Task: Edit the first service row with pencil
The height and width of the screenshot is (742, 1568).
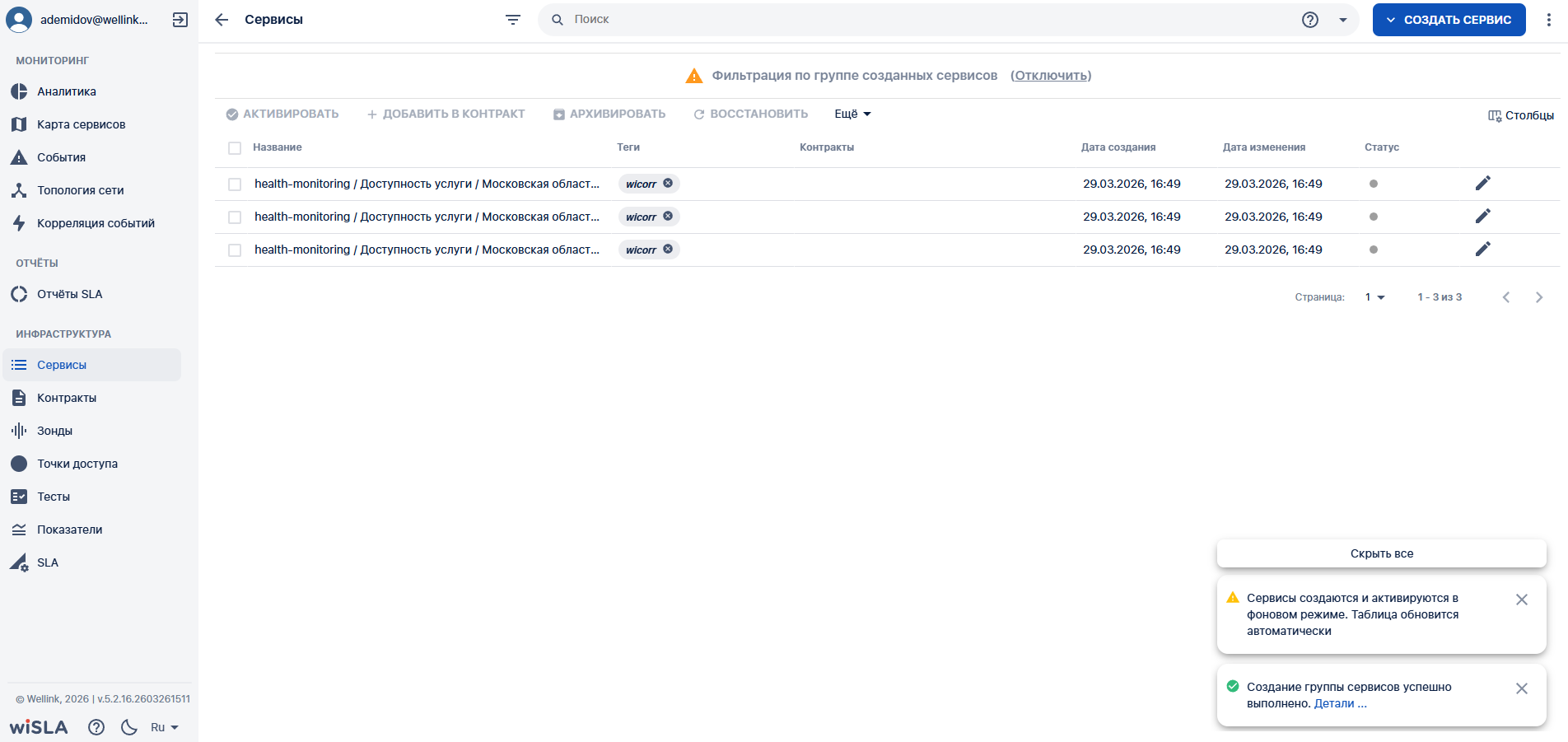Action: click(x=1483, y=183)
